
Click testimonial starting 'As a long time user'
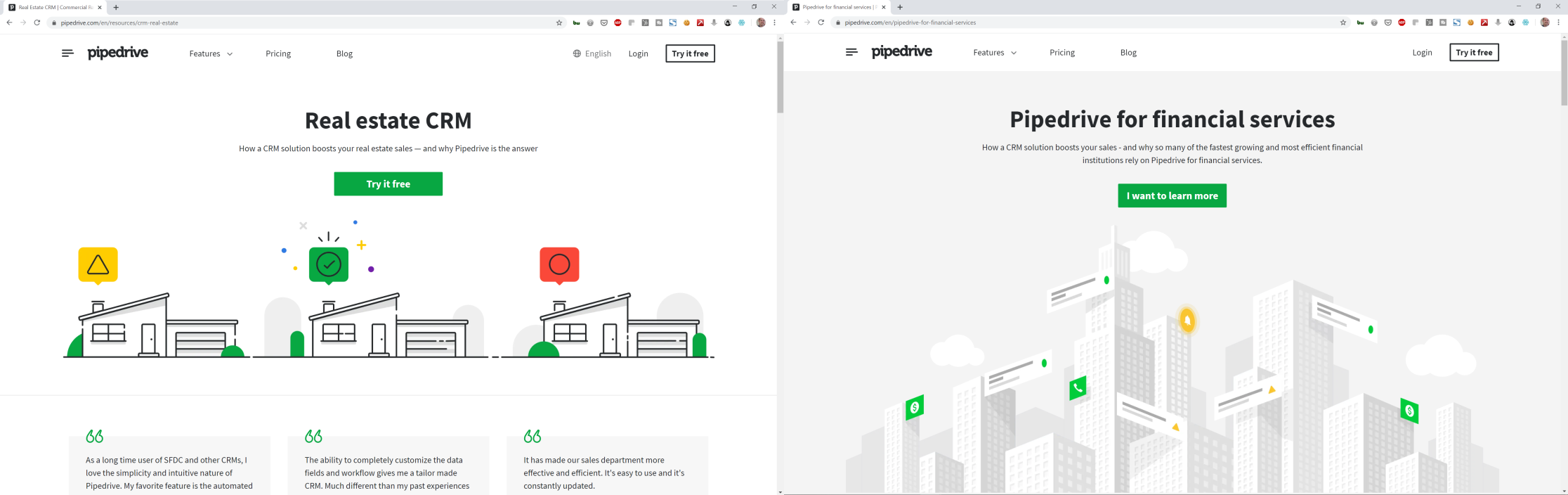pyautogui.click(x=169, y=465)
